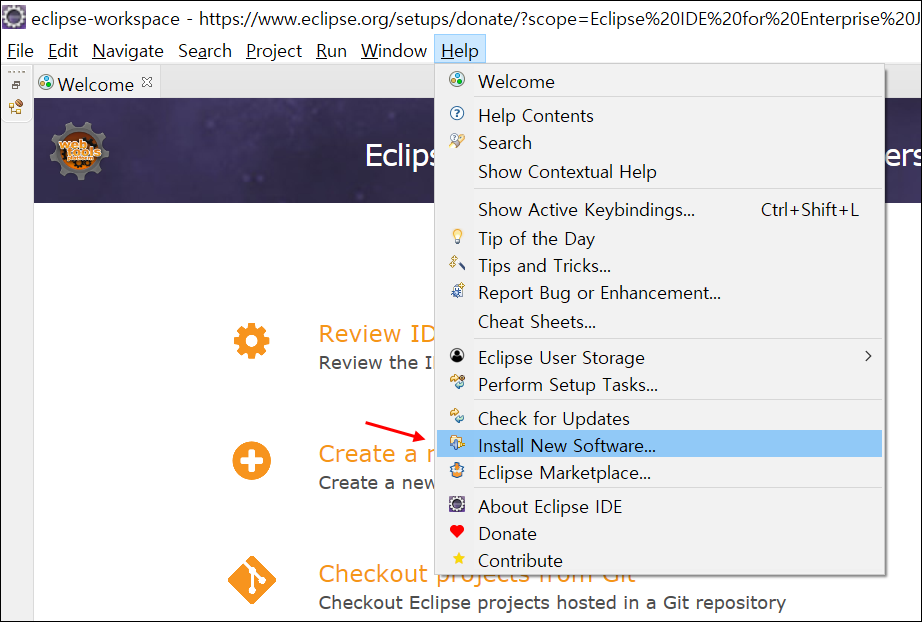
Task: Click the Install New Software icon
Action: tap(457, 443)
